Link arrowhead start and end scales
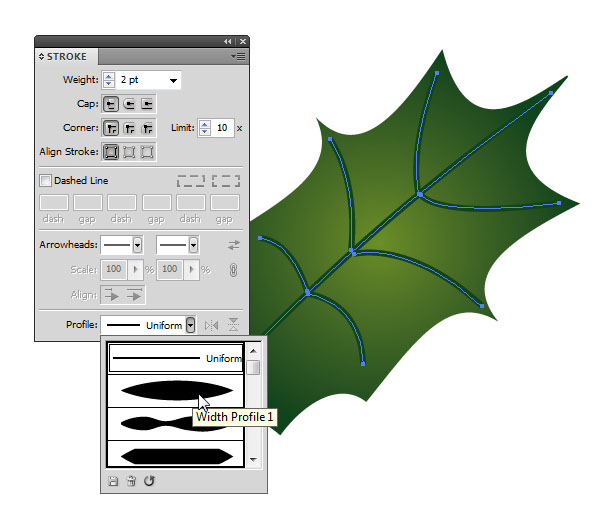Image resolution: width=600 pixels, height=521 pixels. [x=233, y=270]
